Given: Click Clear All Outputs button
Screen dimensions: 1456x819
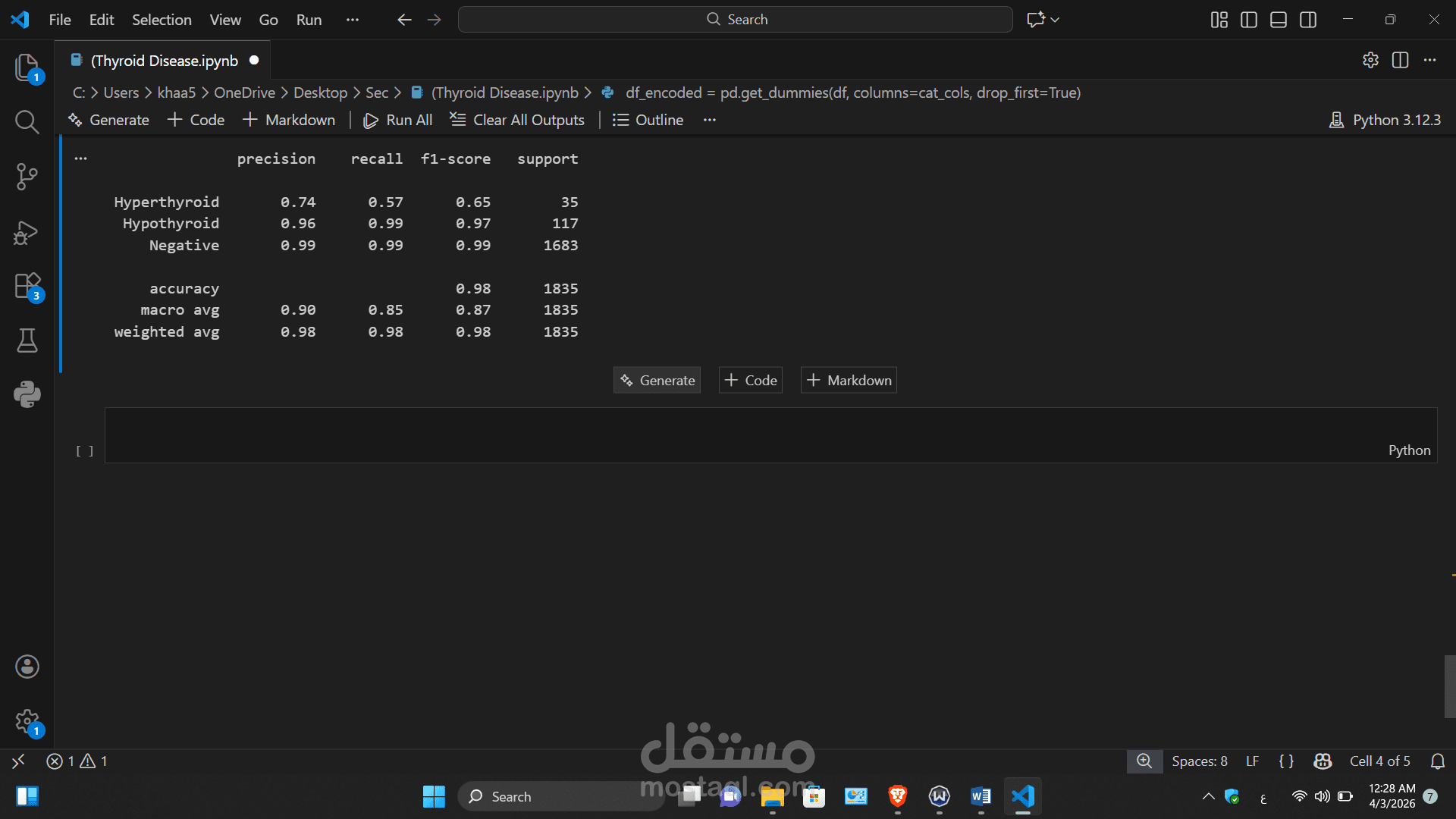Looking at the screenshot, I should pos(517,120).
